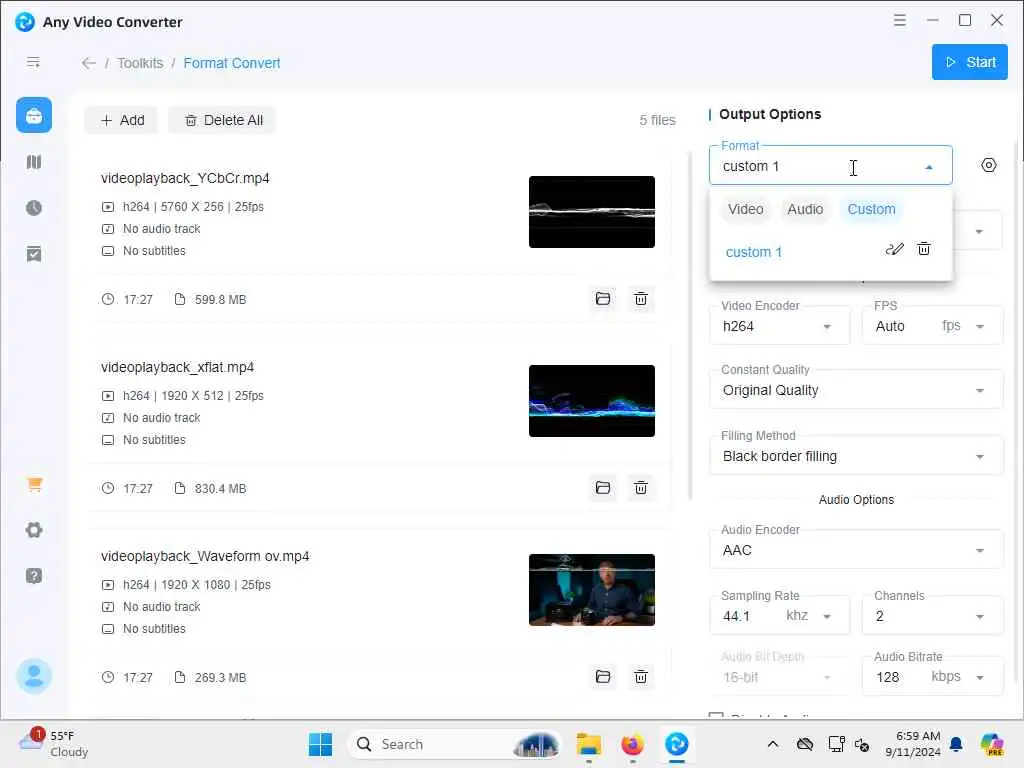The width and height of the screenshot is (1024, 768).
Task: Open File Explorer from taskbar
Action: (x=588, y=744)
